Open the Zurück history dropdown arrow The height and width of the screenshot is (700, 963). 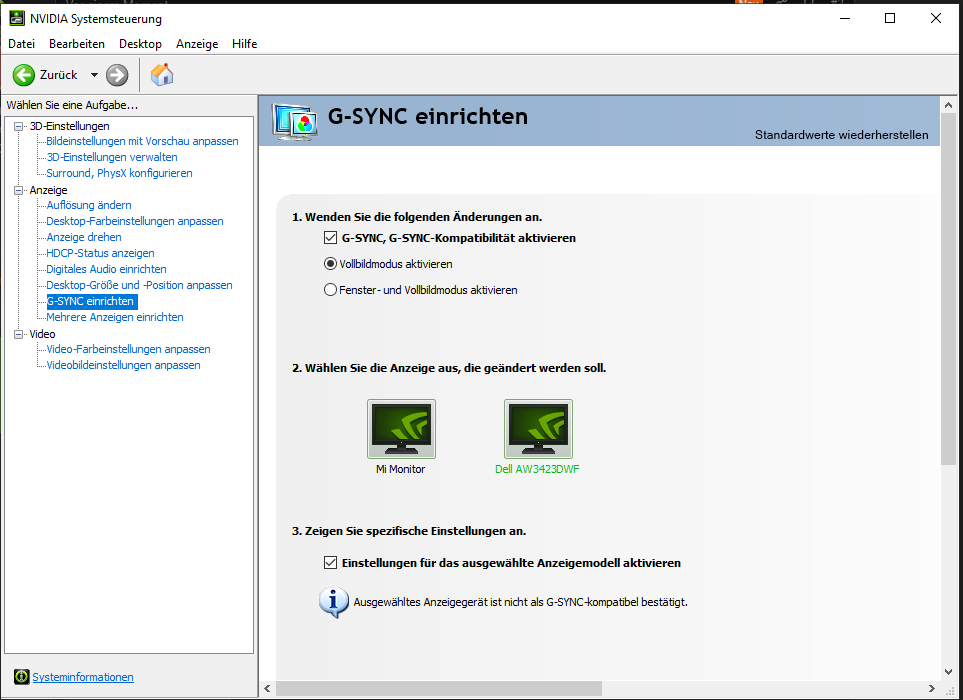94,75
